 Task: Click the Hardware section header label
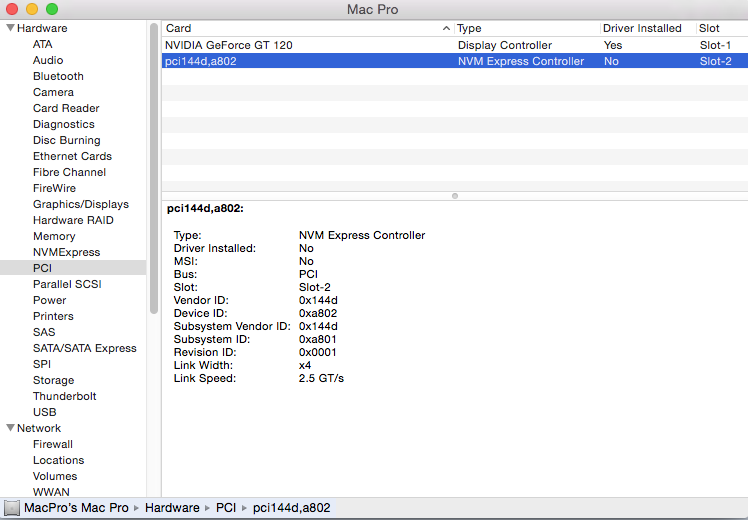click(42, 28)
